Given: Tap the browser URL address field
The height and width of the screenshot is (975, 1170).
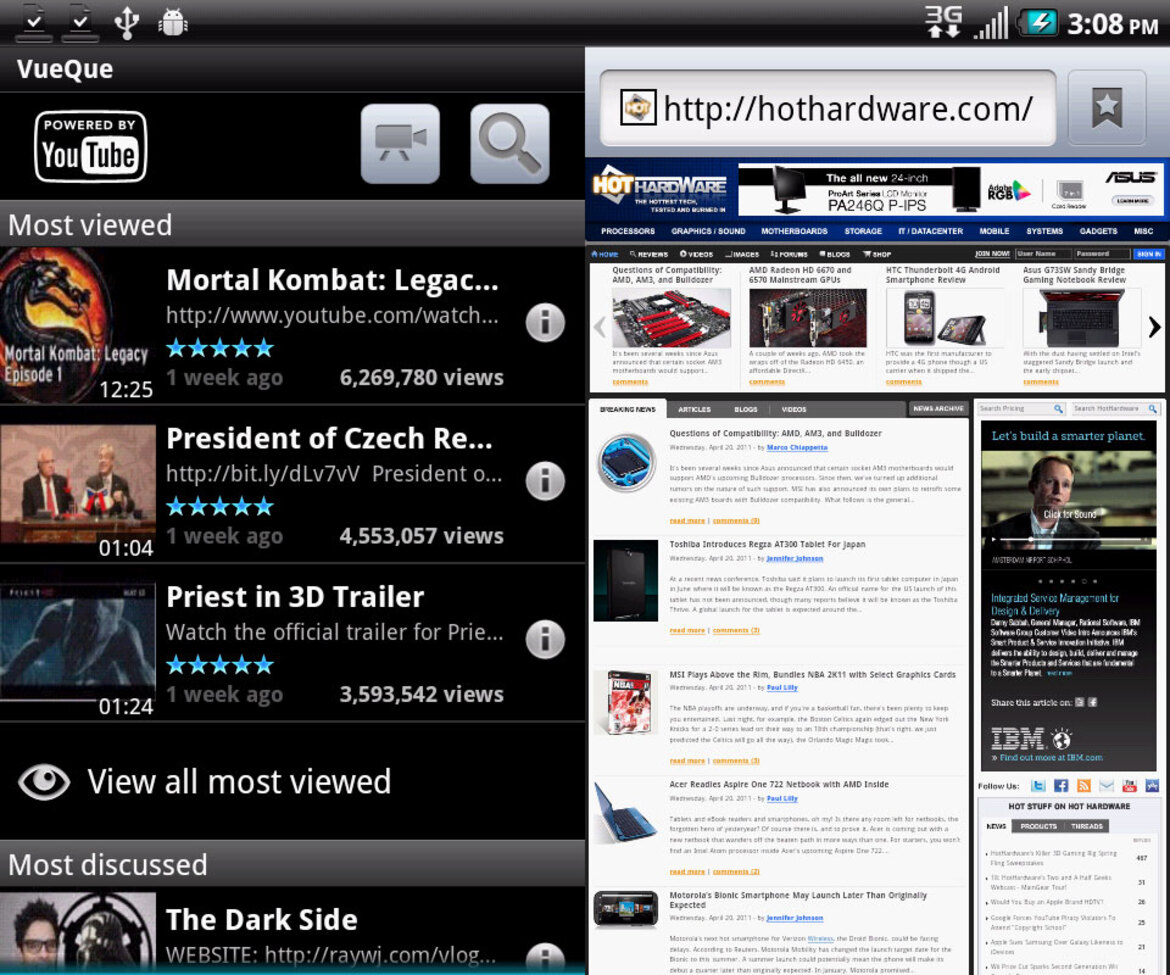Looking at the screenshot, I should (x=828, y=108).
